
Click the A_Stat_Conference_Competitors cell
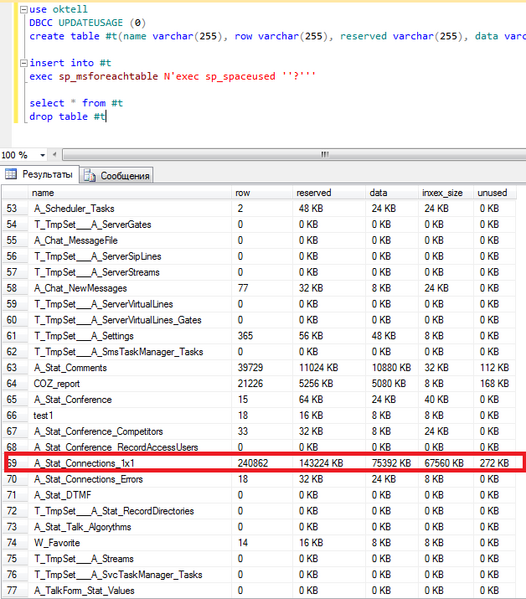pyautogui.click(x=130, y=432)
